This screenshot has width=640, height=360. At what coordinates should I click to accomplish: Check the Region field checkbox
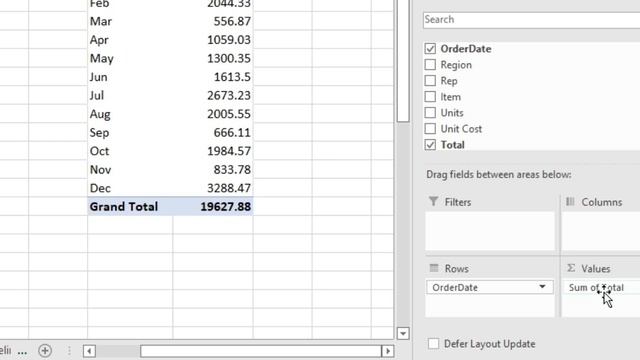[x=430, y=64]
